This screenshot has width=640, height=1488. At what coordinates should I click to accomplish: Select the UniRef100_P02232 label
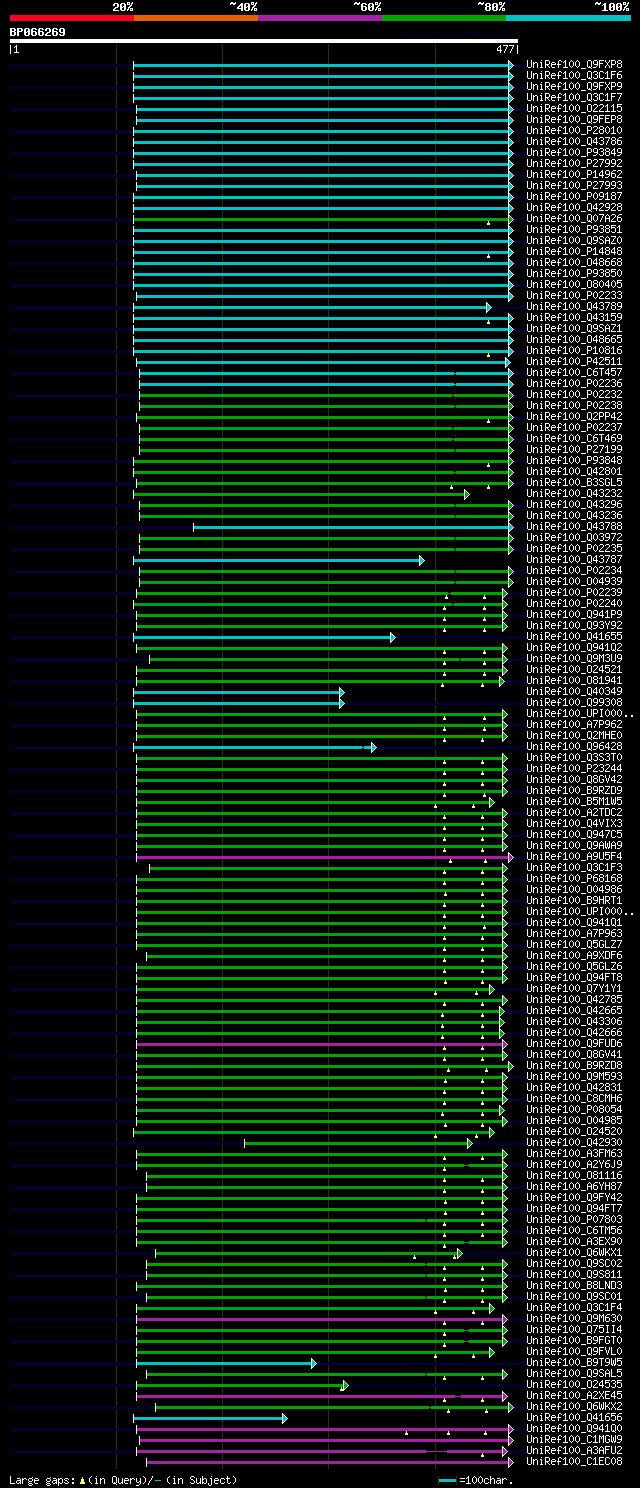point(574,395)
